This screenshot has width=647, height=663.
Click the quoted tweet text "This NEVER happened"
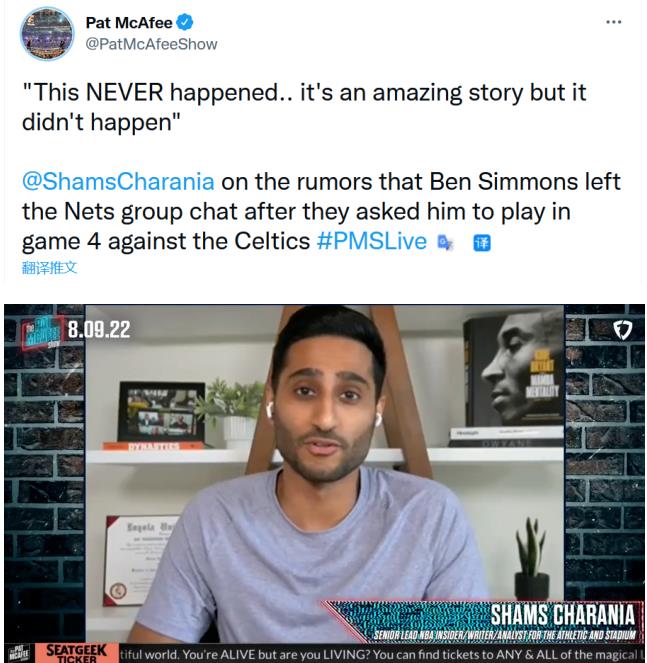point(155,92)
